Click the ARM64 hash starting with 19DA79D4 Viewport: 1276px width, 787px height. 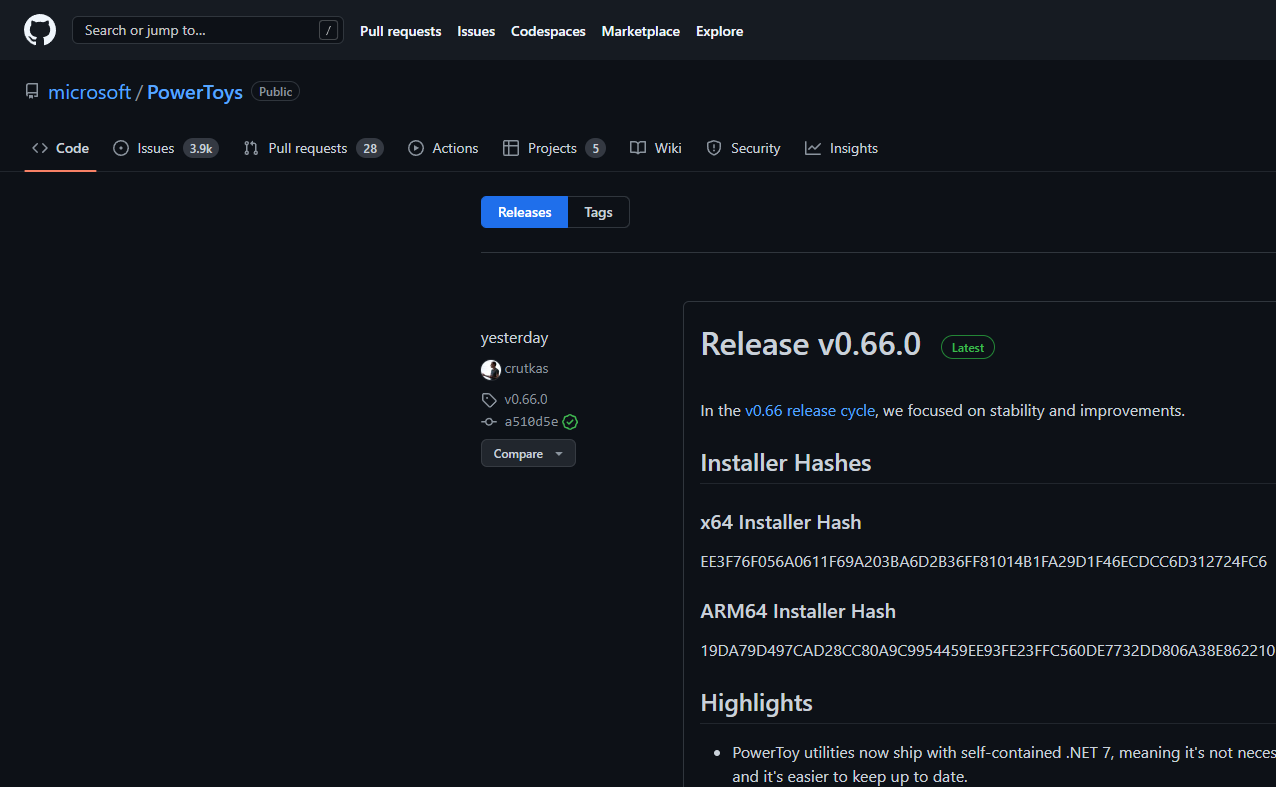click(x=988, y=650)
